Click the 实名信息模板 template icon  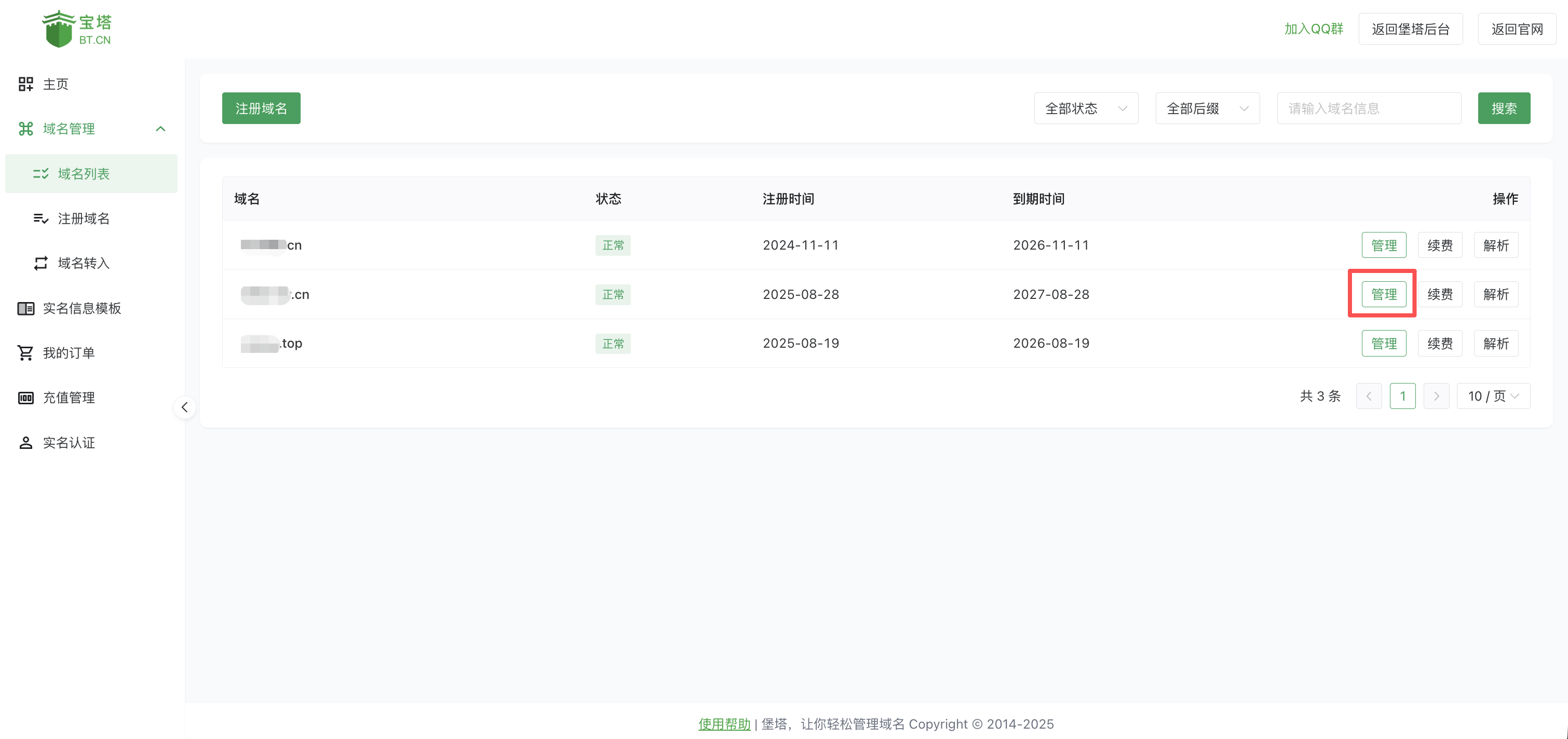25,308
